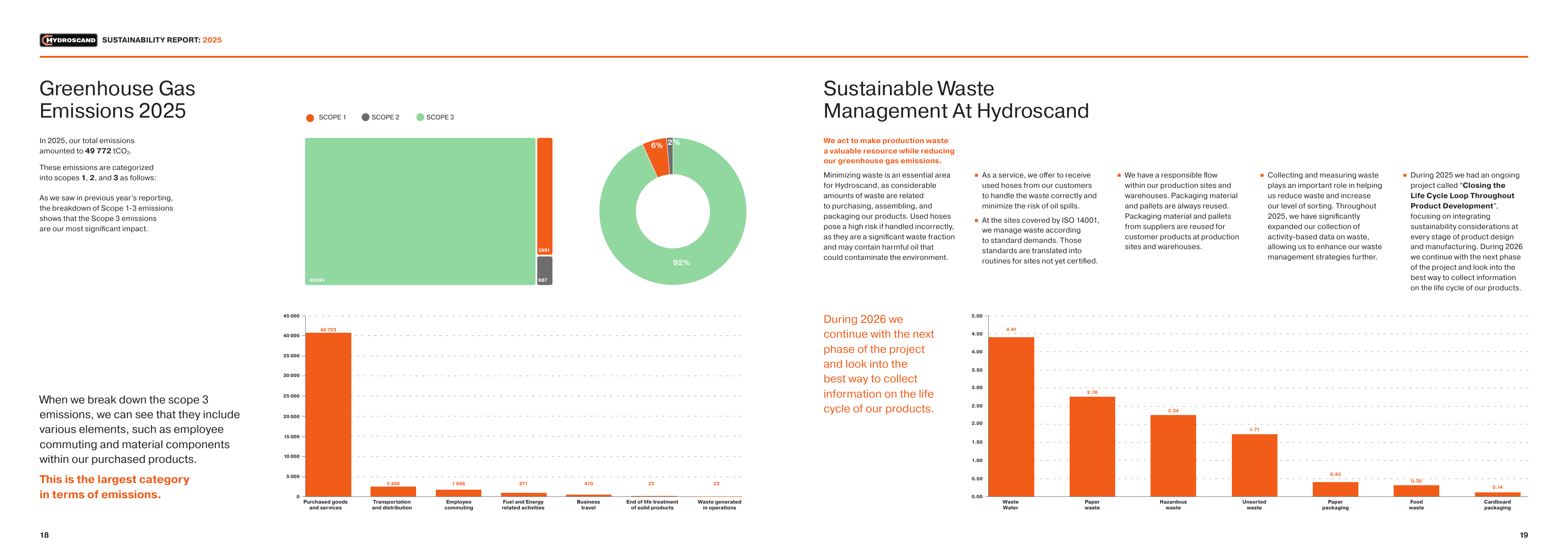Click 'This is the largest category in terms of emissions.'
The width and height of the screenshot is (1568, 555).
click(x=114, y=487)
